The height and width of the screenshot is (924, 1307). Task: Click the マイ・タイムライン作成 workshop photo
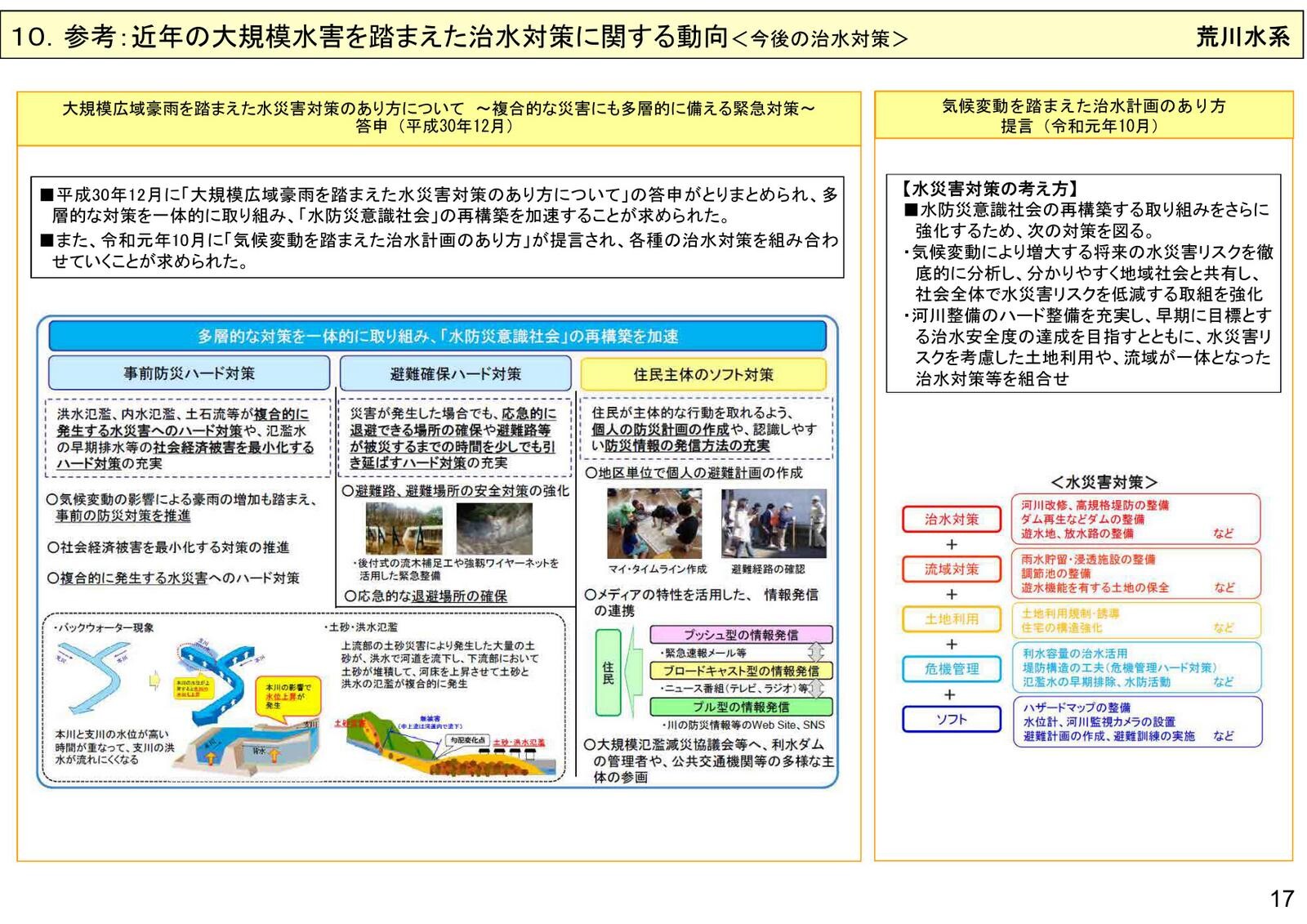pyautogui.click(x=654, y=524)
